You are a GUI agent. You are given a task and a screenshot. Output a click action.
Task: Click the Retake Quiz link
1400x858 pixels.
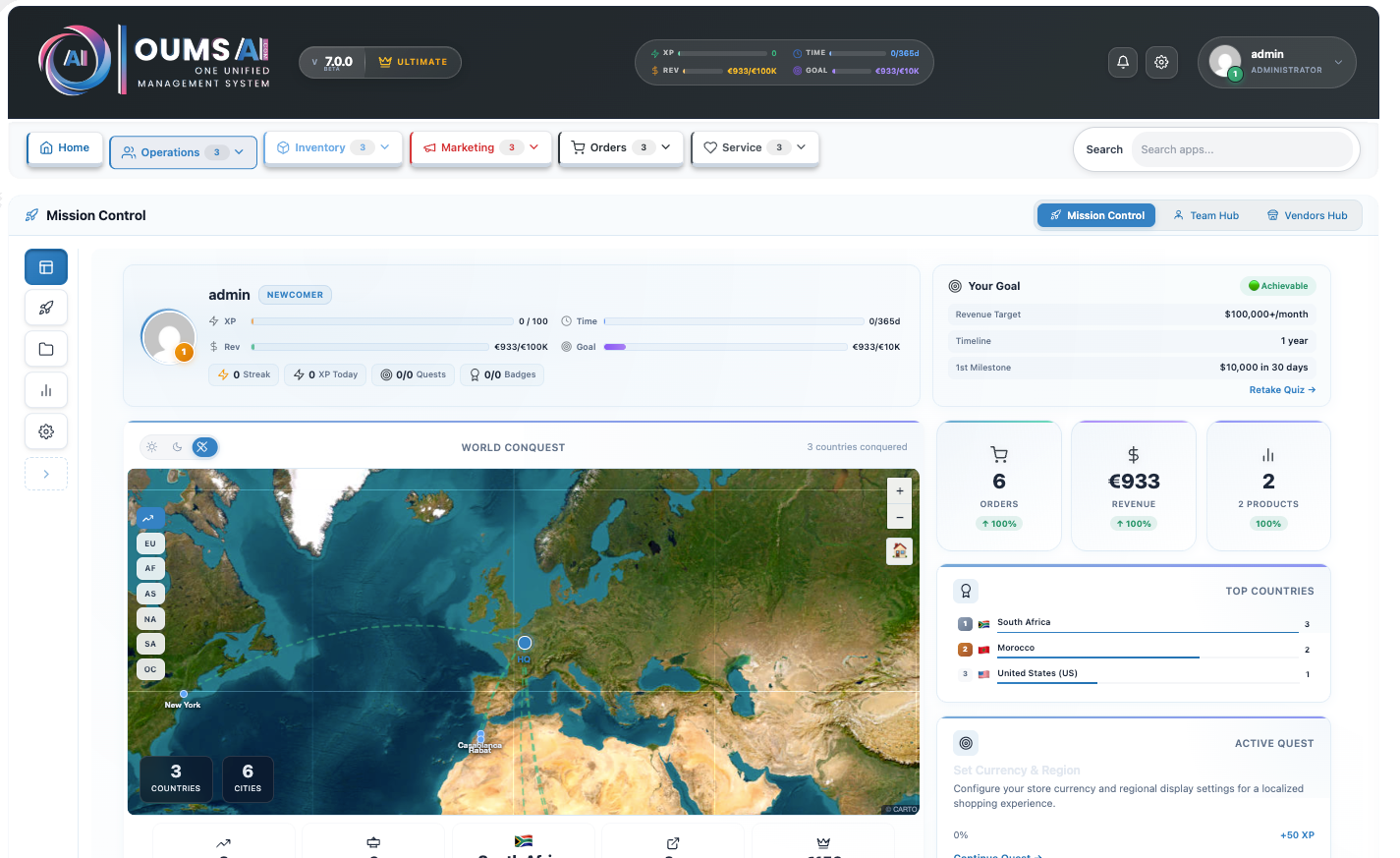[1281, 390]
